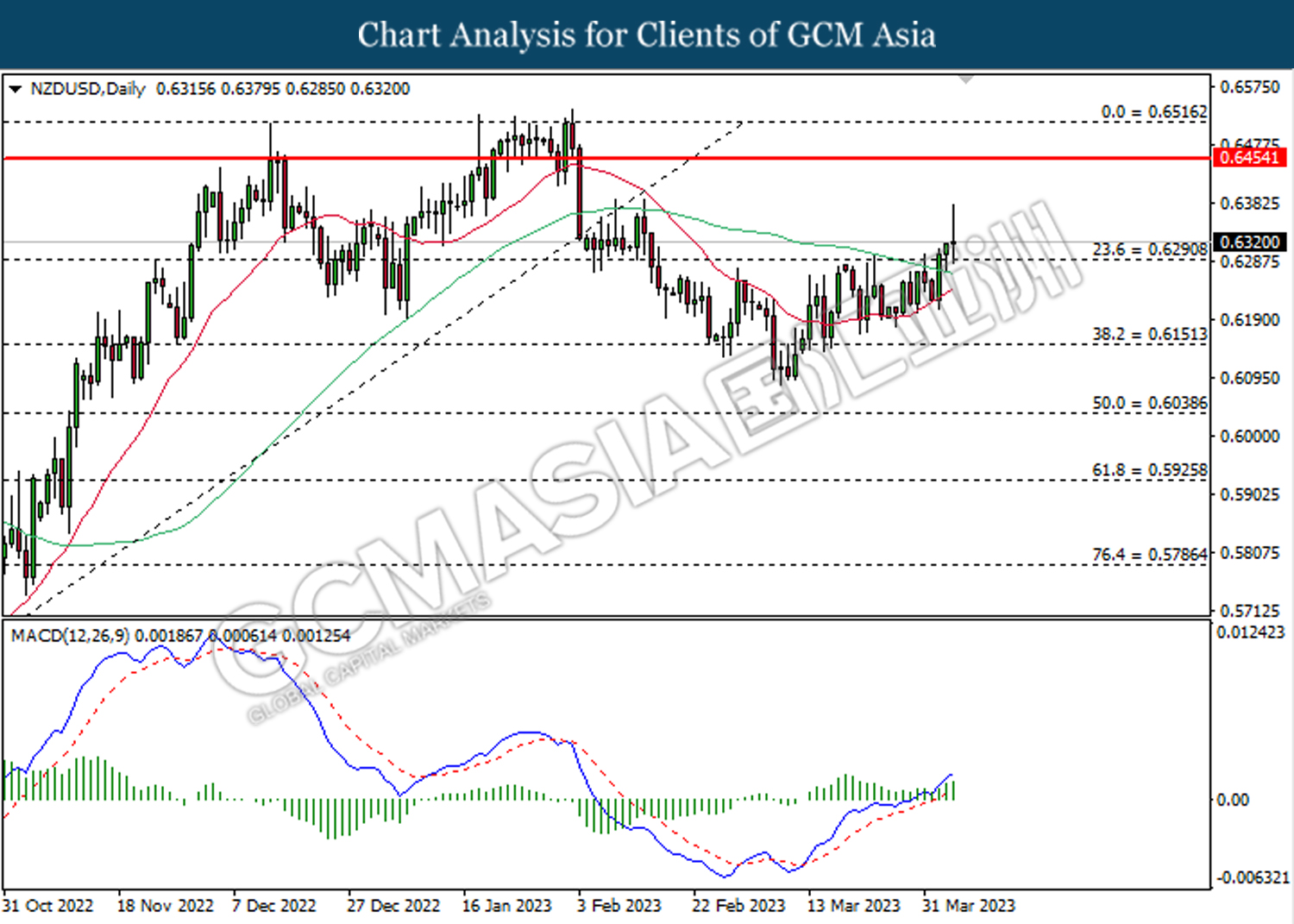This screenshot has width=1294, height=924.
Task: Select the Fibonacci label 50.0 = 0.60386
Action: coord(1150,403)
